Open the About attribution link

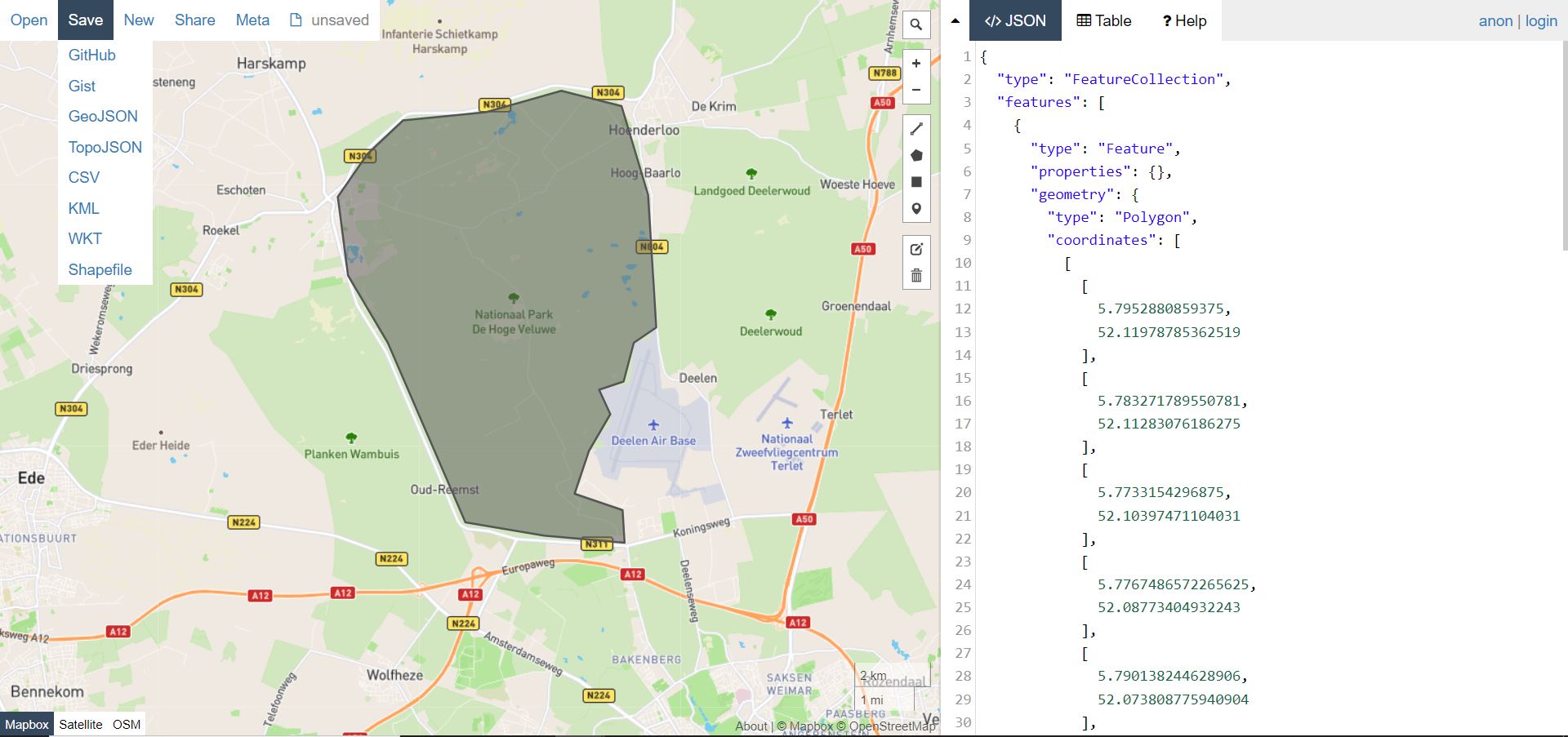pyautogui.click(x=751, y=726)
